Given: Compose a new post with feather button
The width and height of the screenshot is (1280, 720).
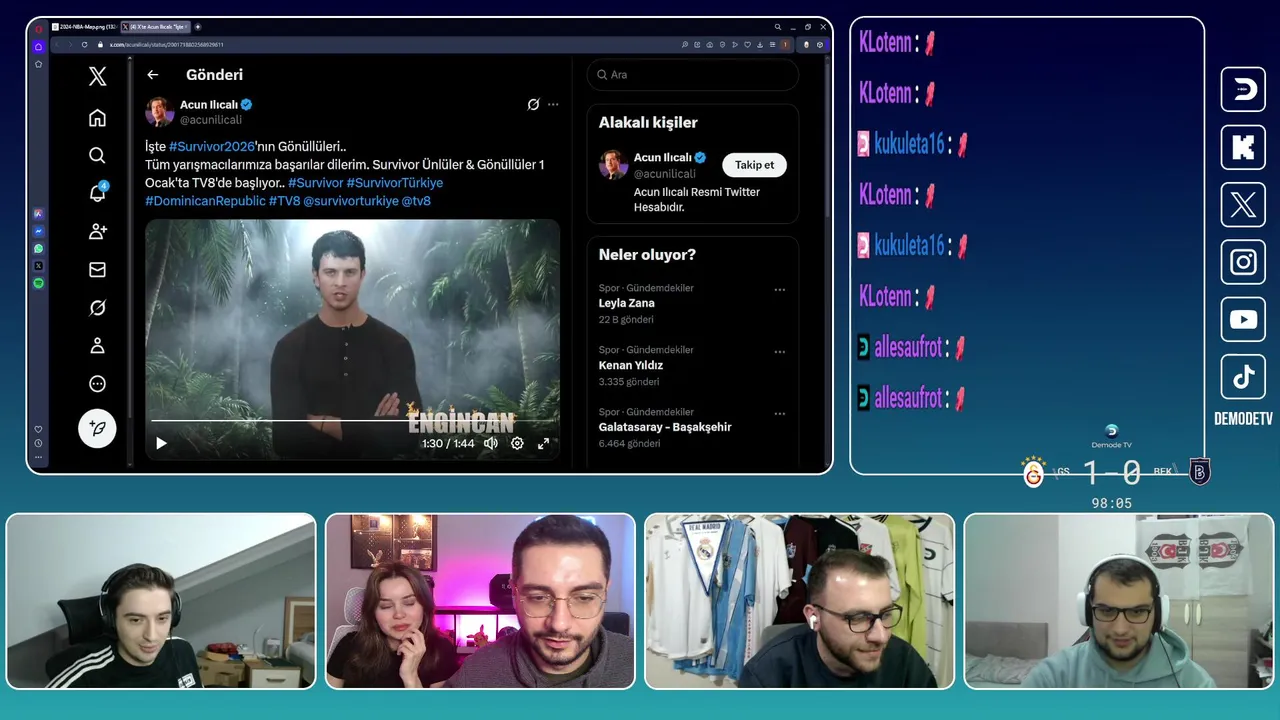Looking at the screenshot, I should [x=97, y=428].
